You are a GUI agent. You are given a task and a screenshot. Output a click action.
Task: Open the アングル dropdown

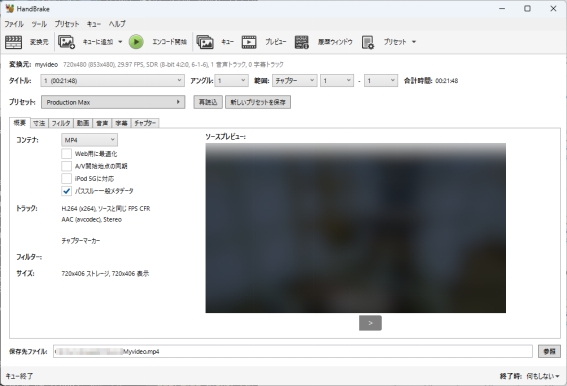coord(231,81)
